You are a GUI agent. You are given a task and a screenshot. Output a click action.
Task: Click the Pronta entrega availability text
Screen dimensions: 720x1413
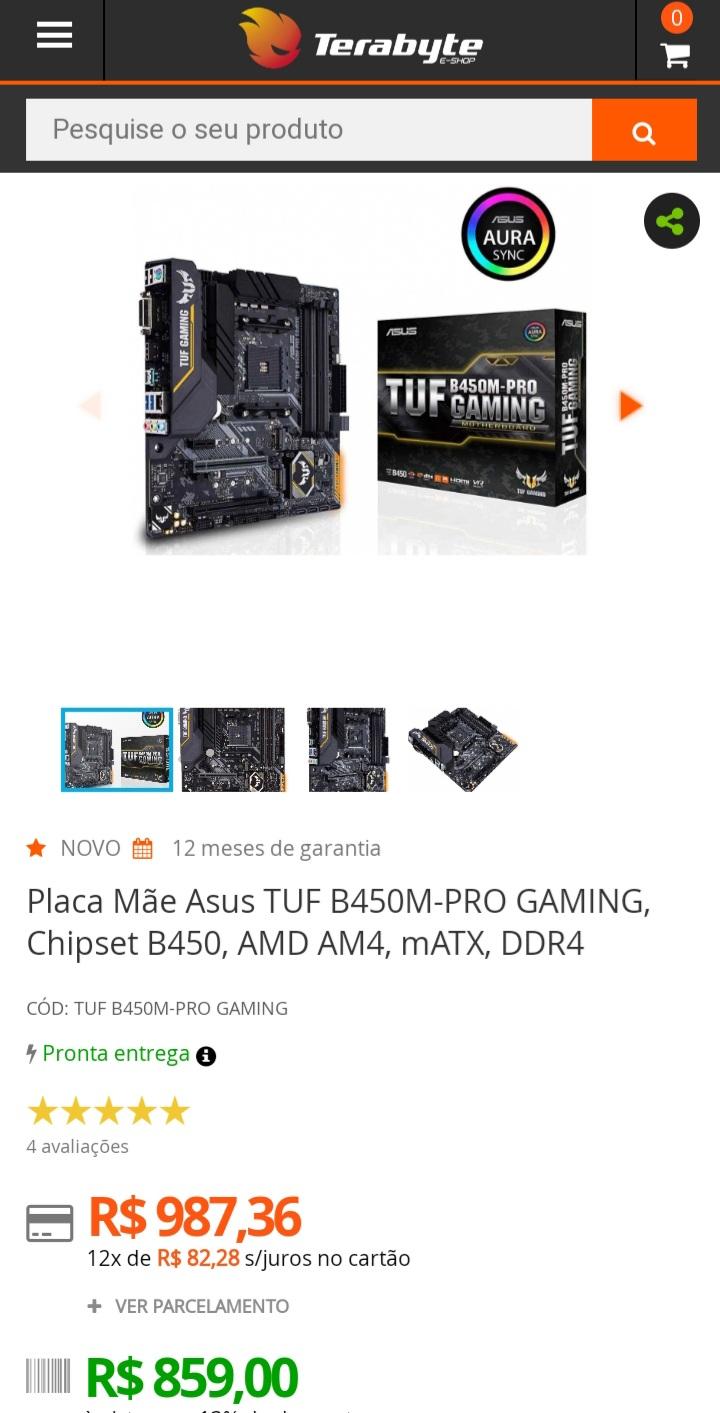point(116,1053)
